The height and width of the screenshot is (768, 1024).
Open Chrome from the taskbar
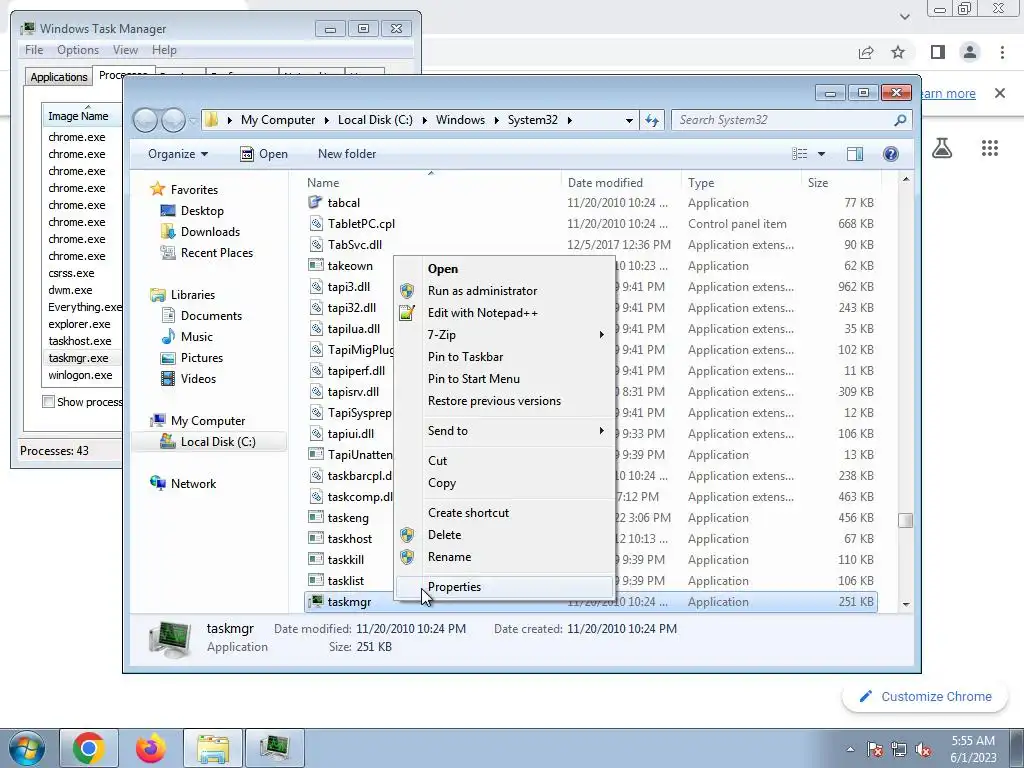coord(89,748)
